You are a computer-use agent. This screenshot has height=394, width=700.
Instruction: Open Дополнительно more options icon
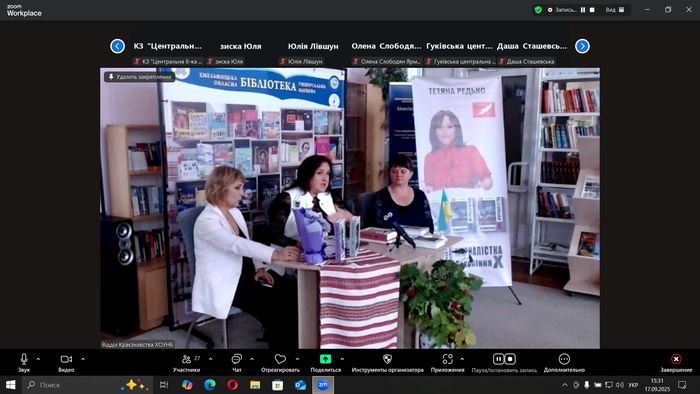click(564, 359)
